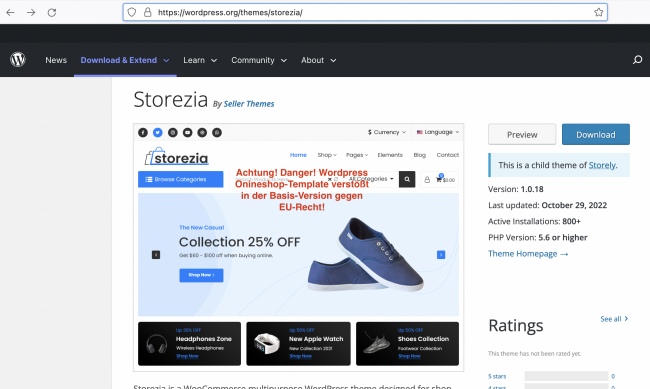Screen dimensions: 650x389
Task: Click the Preview button
Action: click(522, 134)
